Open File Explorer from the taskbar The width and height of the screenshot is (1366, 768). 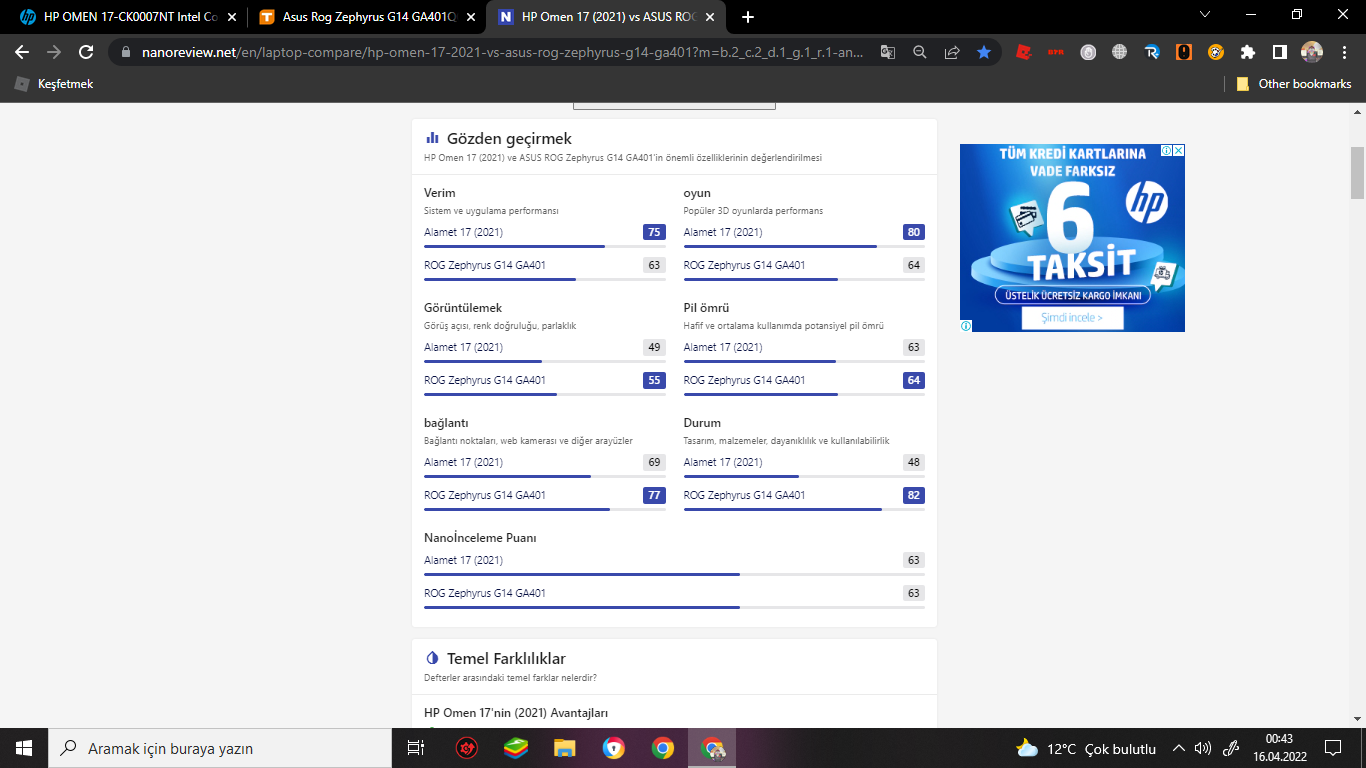click(x=564, y=748)
